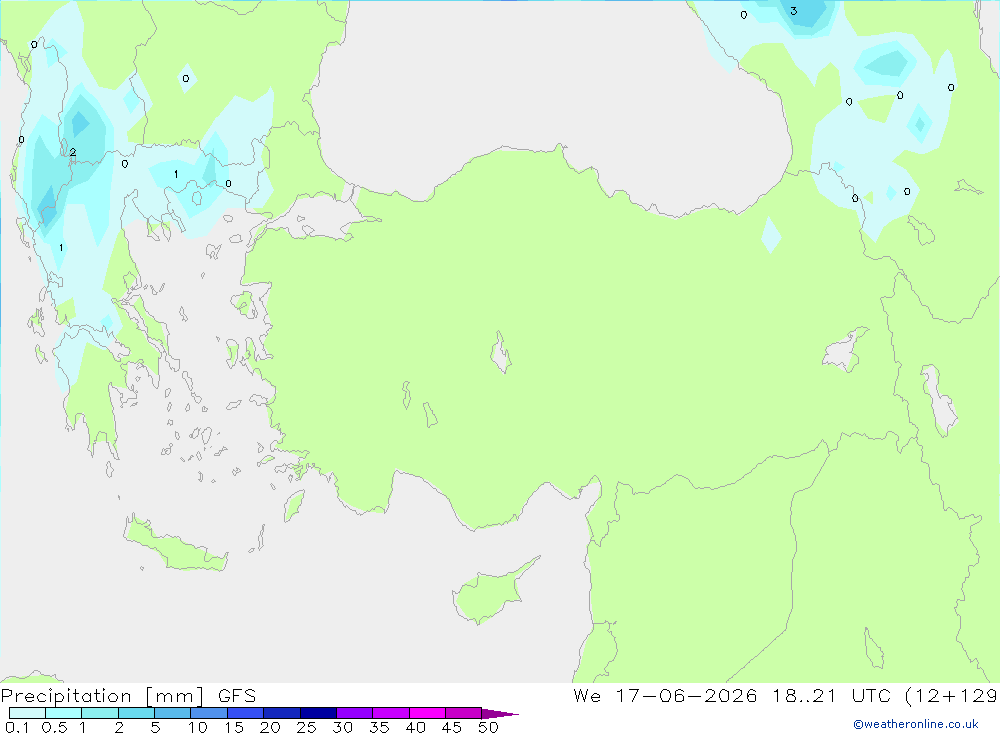Click the 40–45 mm magenta legend box
This screenshot has width=1000, height=733.
coord(427,713)
